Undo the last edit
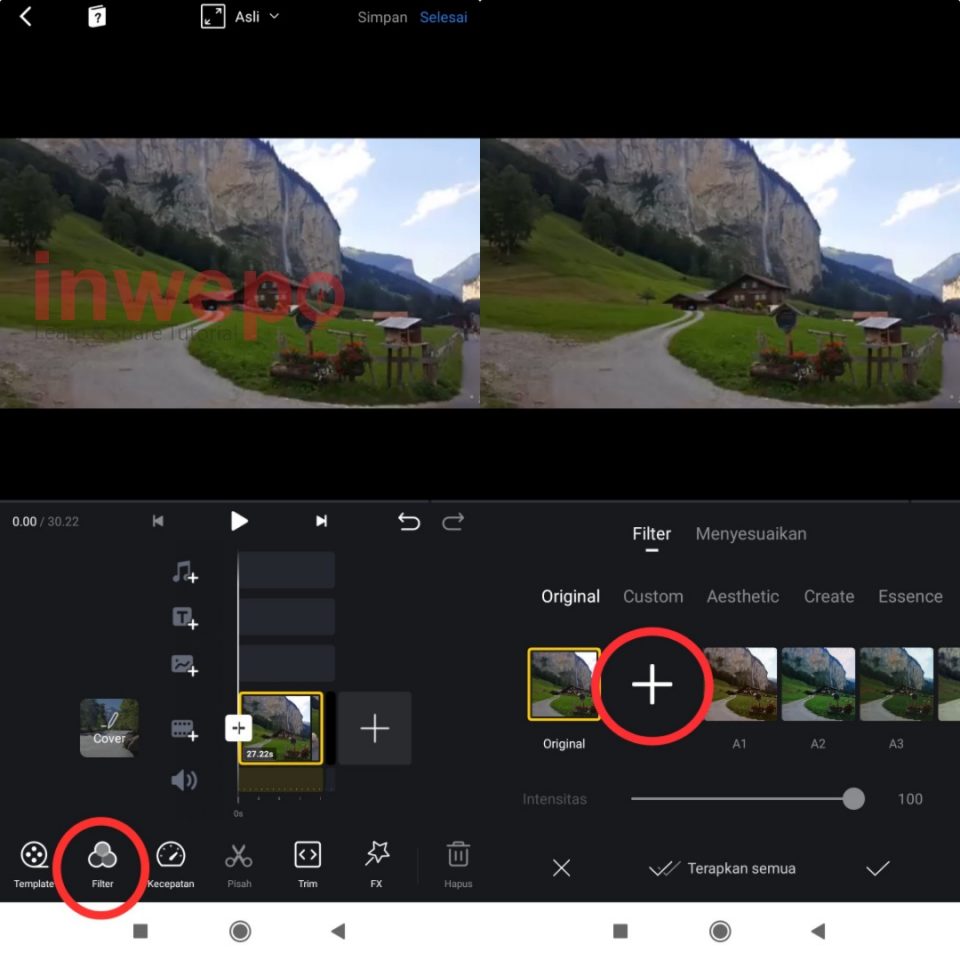Image resolution: width=960 pixels, height=960 pixels. coord(409,521)
